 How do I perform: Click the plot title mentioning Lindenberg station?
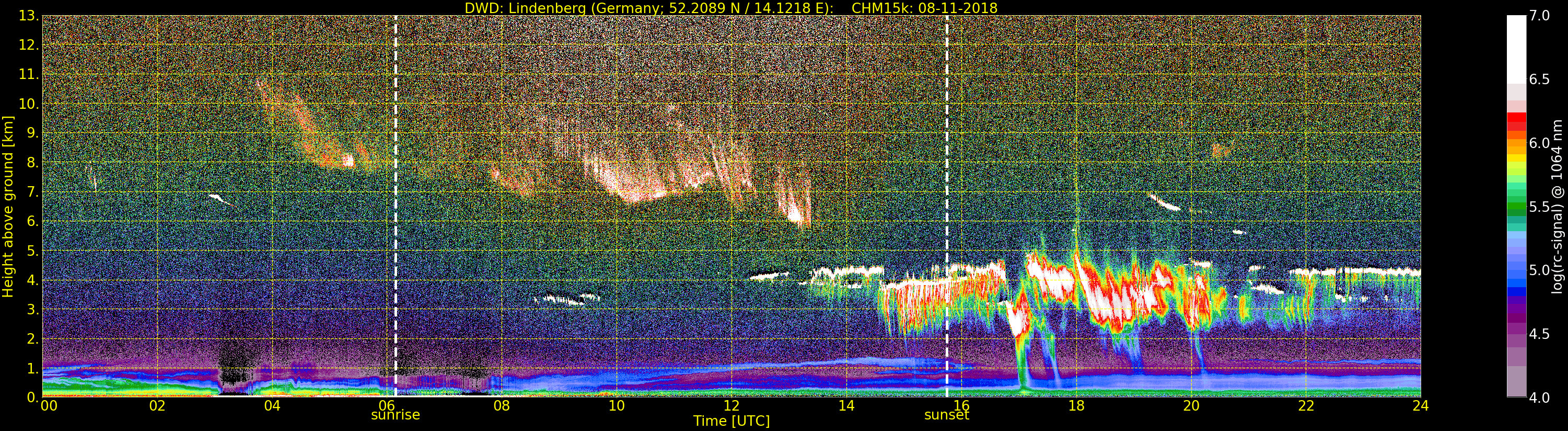pos(731,8)
